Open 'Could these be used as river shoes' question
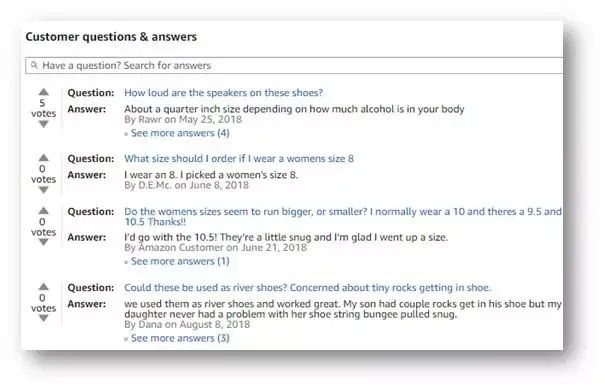Image resolution: width=605 pixels, height=392 pixels. coord(308,288)
